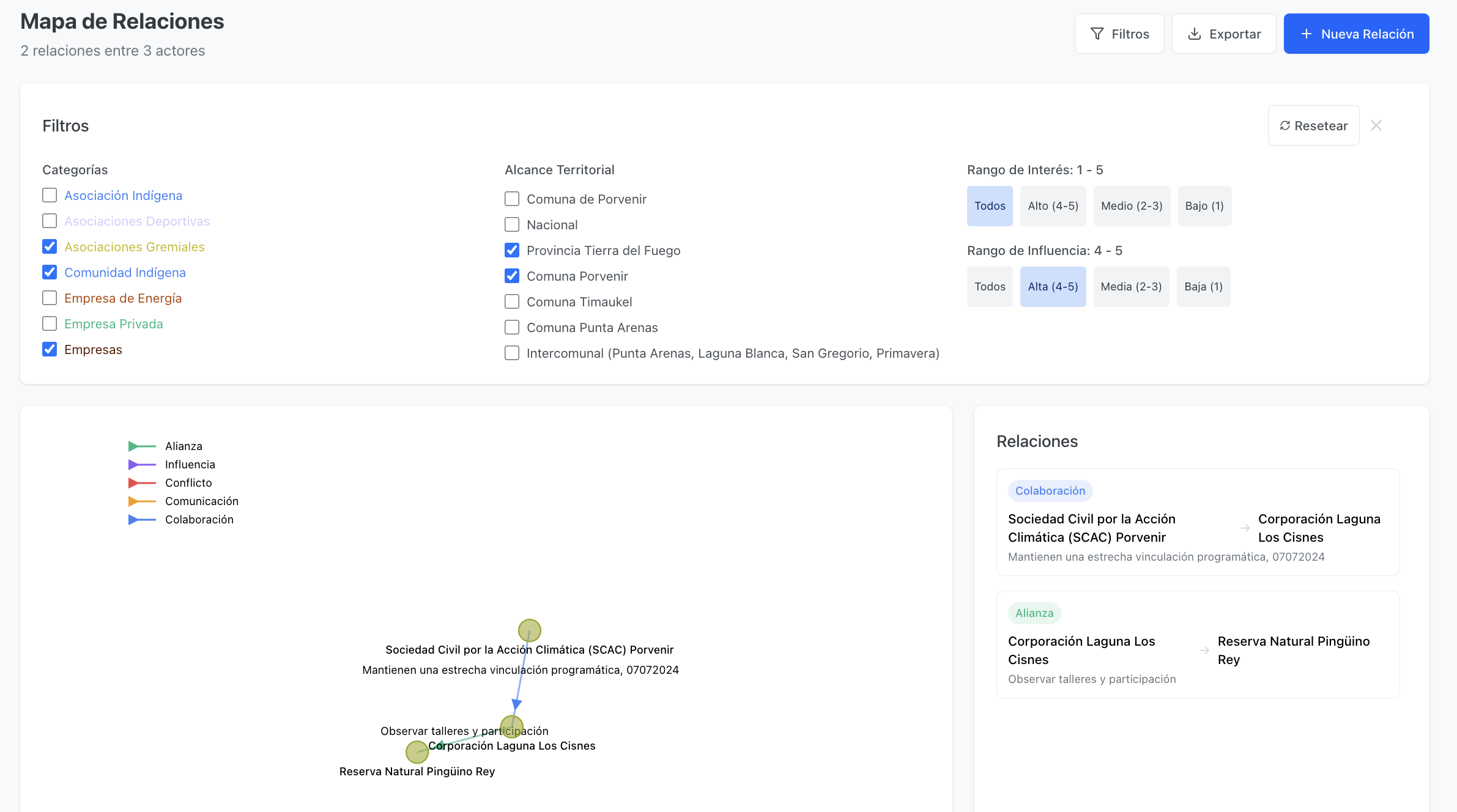
Task: Open the Alianza relation card
Action: point(1198,644)
